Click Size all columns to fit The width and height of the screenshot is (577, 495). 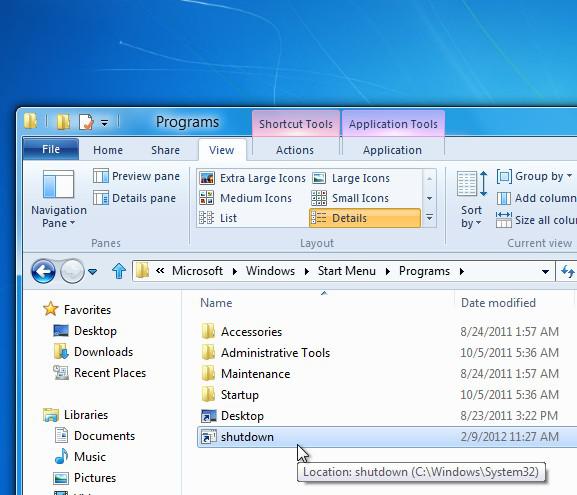point(536,220)
